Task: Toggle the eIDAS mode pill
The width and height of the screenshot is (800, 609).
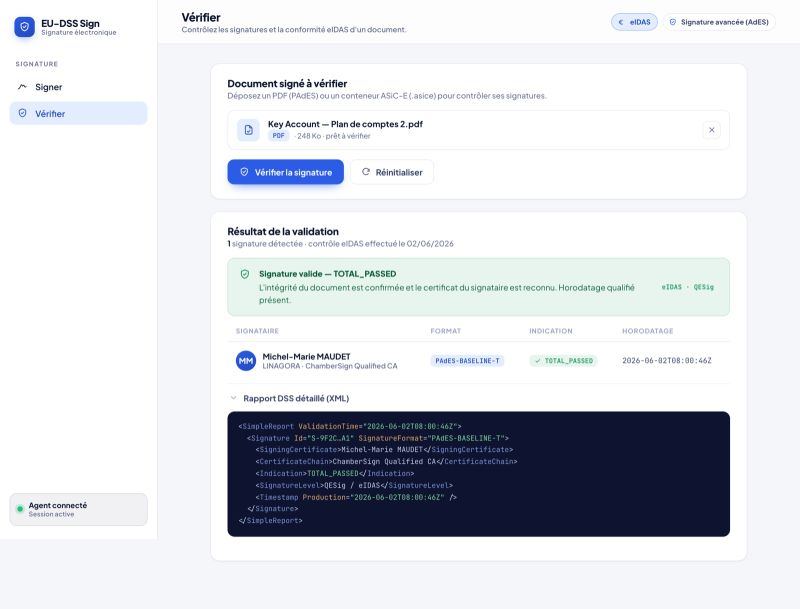Action: [x=634, y=22]
